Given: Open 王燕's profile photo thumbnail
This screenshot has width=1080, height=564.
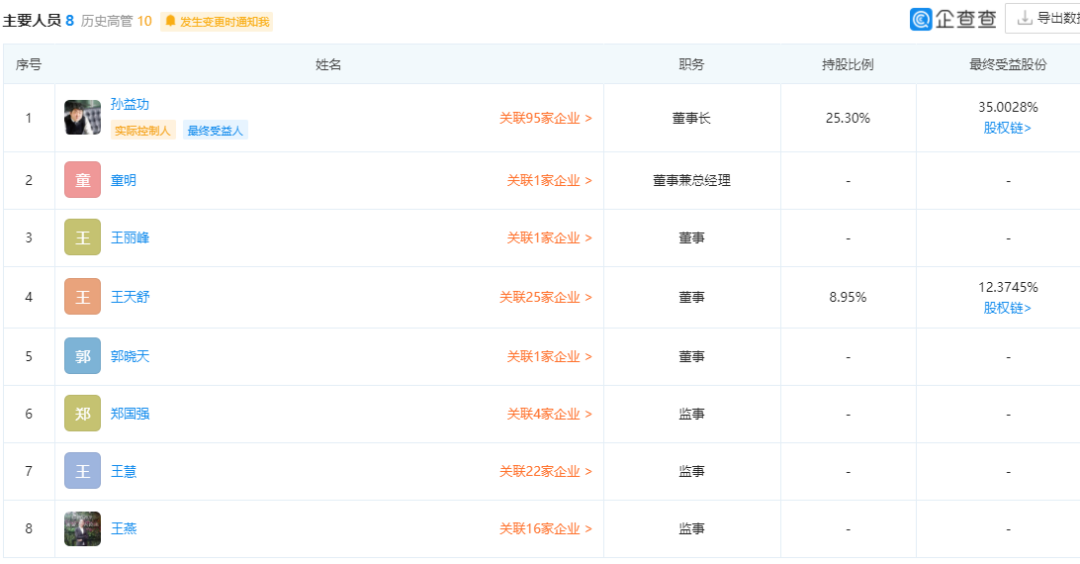Looking at the screenshot, I should tap(83, 528).
